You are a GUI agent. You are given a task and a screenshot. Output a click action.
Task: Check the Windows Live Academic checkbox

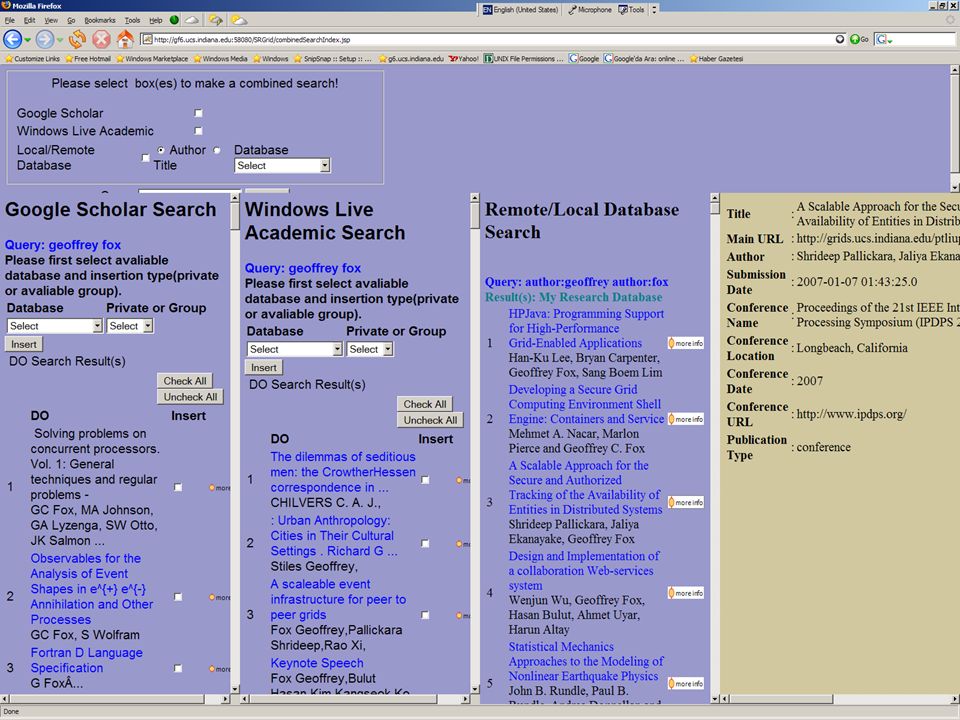(x=198, y=131)
